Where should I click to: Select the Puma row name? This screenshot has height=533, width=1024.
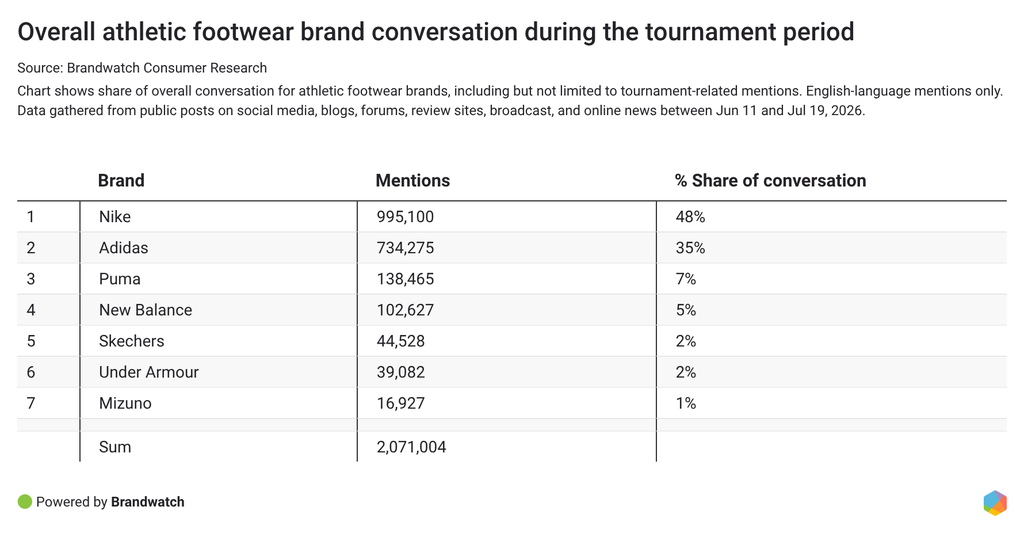pos(120,279)
